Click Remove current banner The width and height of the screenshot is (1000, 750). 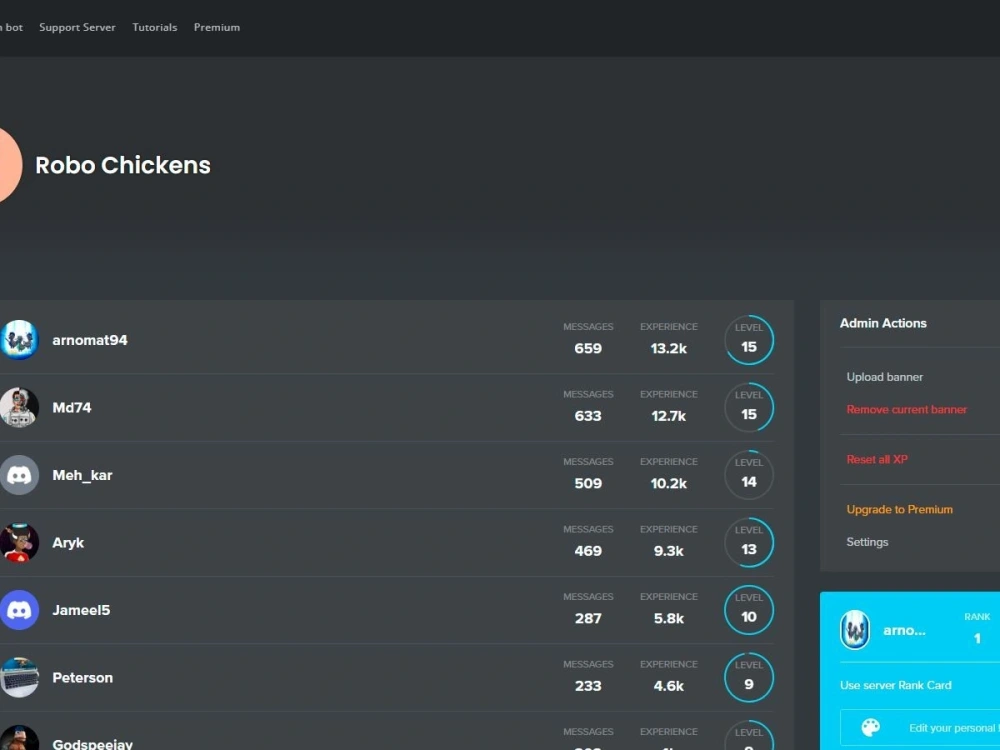point(906,409)
